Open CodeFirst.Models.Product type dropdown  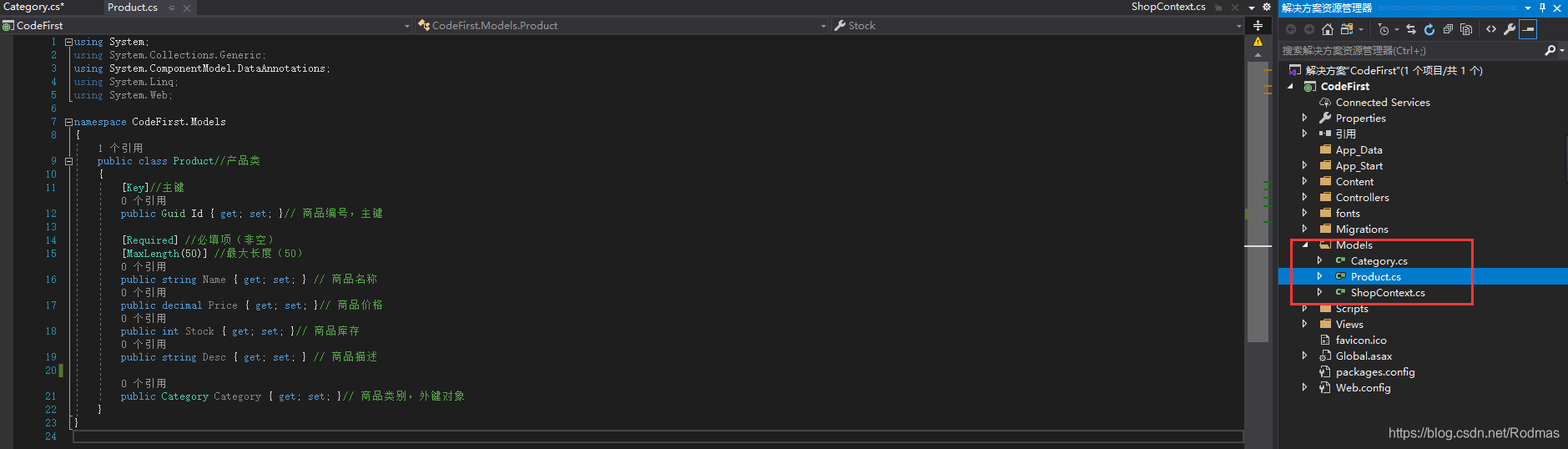(x=823, y=26)
